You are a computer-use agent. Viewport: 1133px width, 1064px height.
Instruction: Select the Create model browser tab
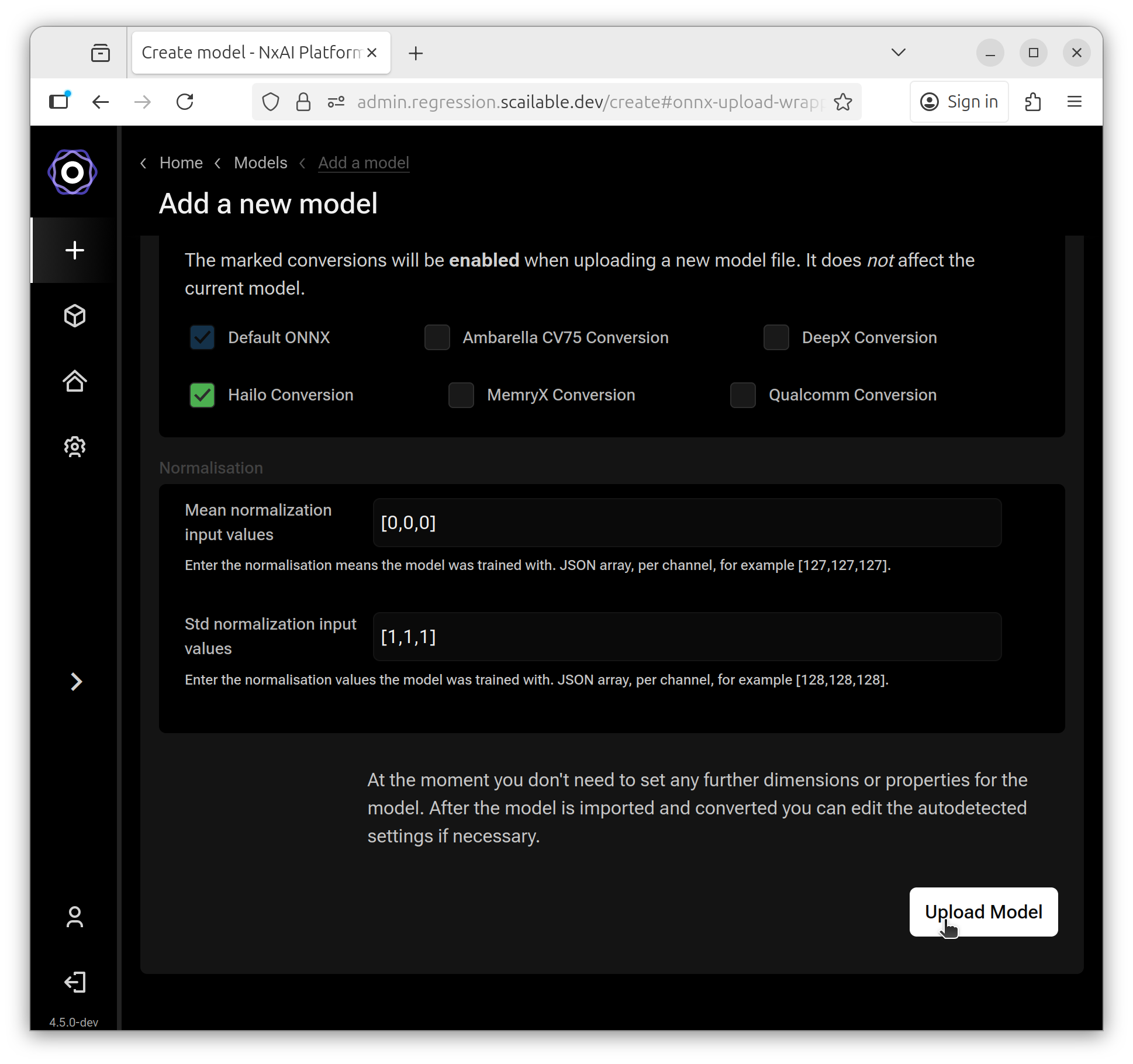pyautogui.click(x=251, y=53)
